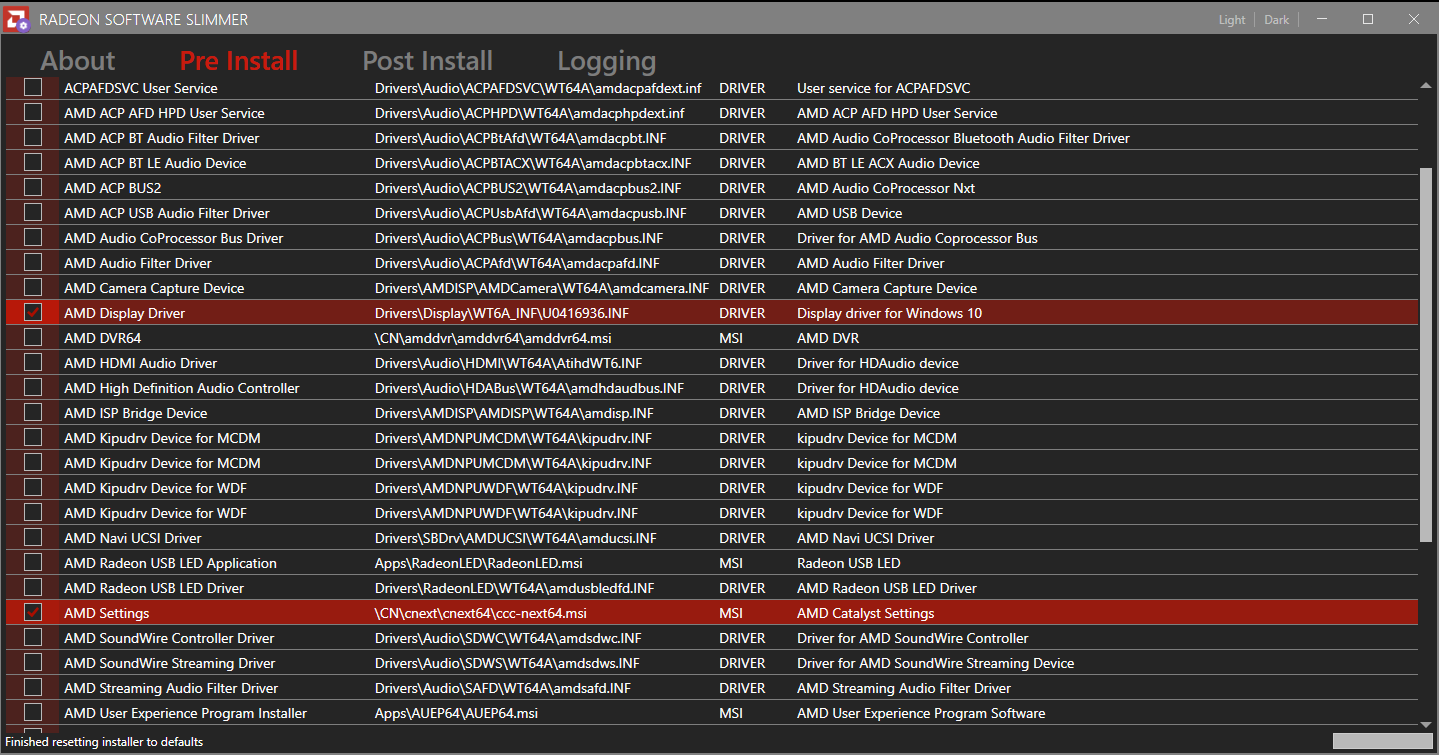Check the AMD ACP USB Audio Filter Driver box

point(33,212)
